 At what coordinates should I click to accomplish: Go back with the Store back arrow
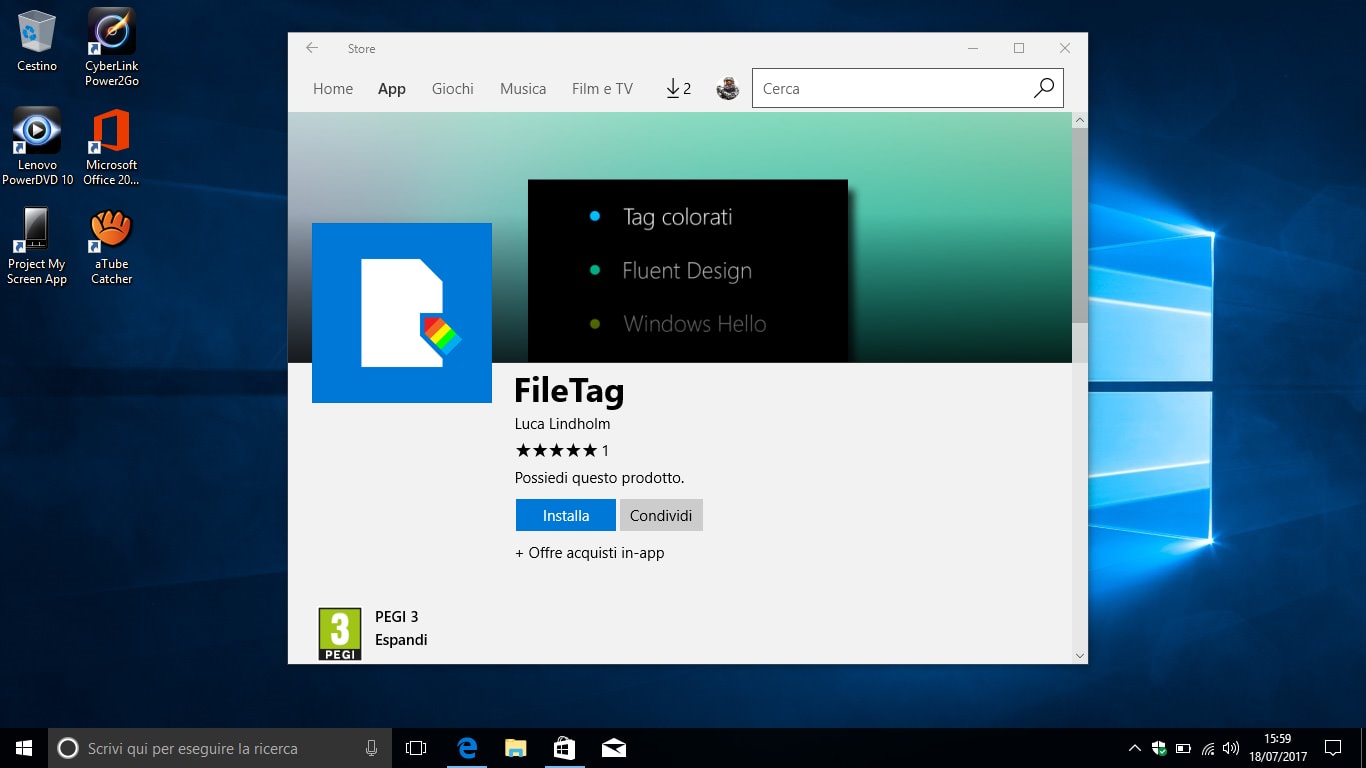pyautogui.click(x=312, y=48)
